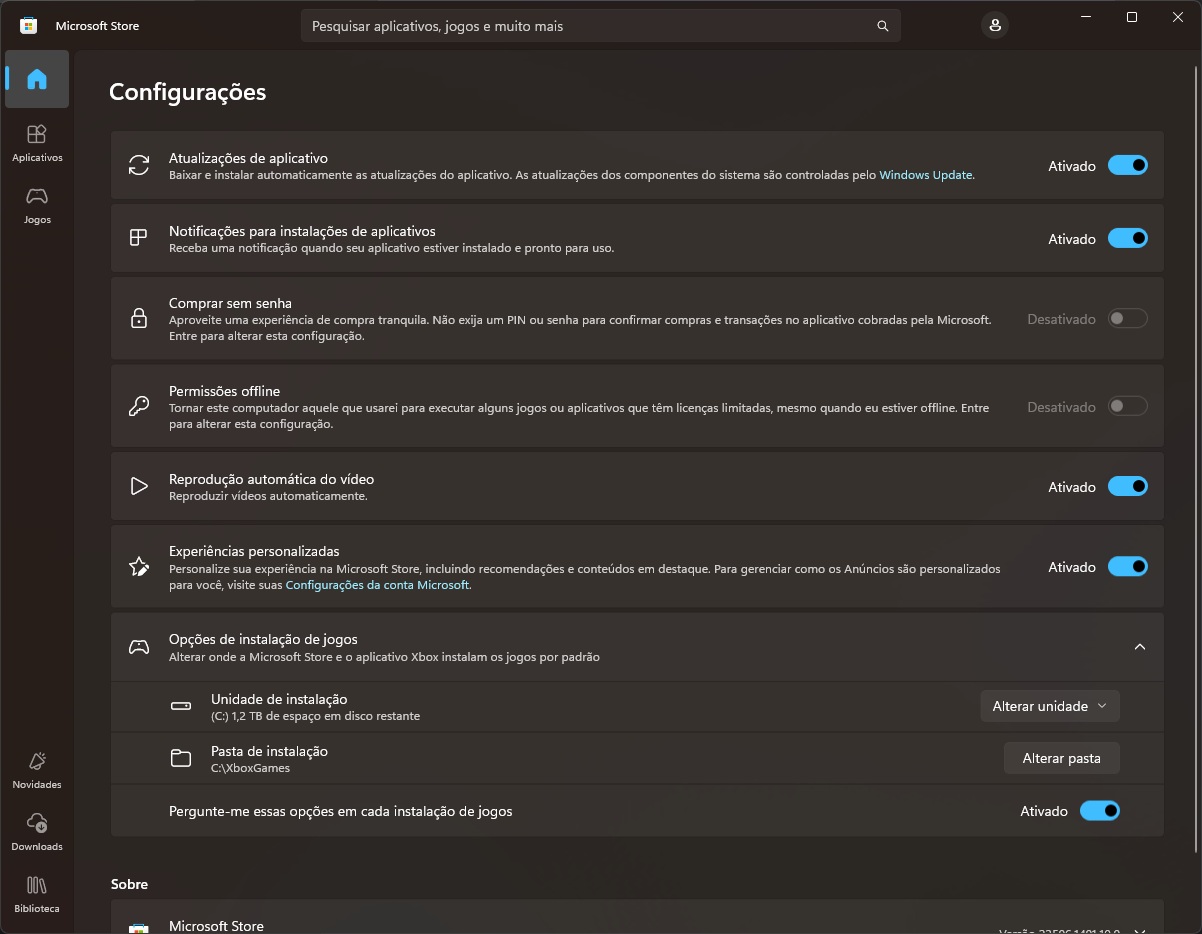Screen dimensions: 1202x934
Task: Click the play icon of Reprodução automática
Action: coord(139,486)
